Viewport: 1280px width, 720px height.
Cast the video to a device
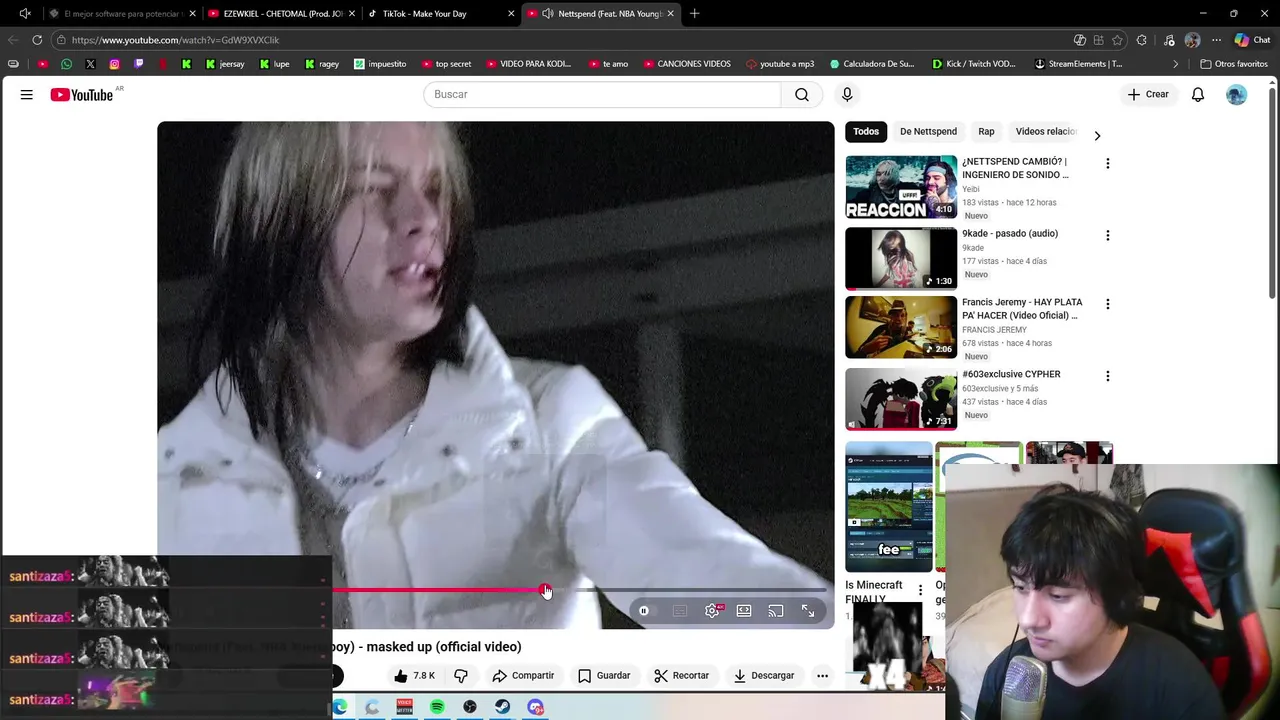(x=776, y=611)
